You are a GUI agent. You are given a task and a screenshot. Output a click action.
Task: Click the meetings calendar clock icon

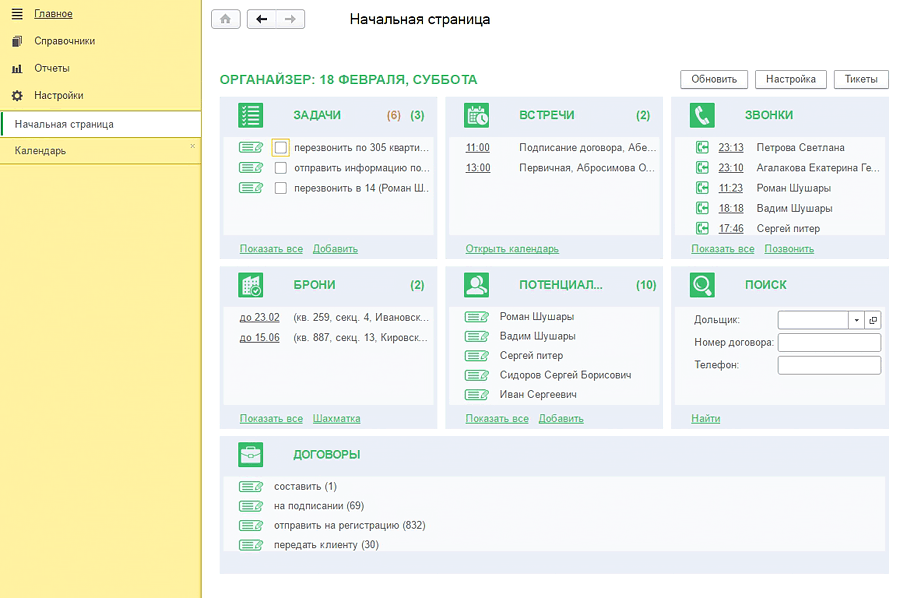(477, 115)
